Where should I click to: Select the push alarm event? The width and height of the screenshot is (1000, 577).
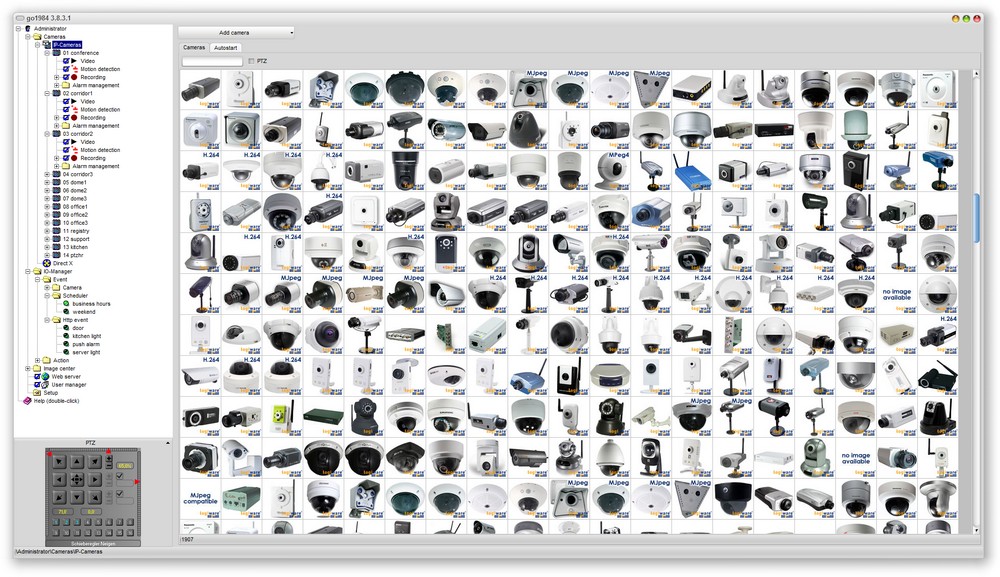[x=86, y=344]
